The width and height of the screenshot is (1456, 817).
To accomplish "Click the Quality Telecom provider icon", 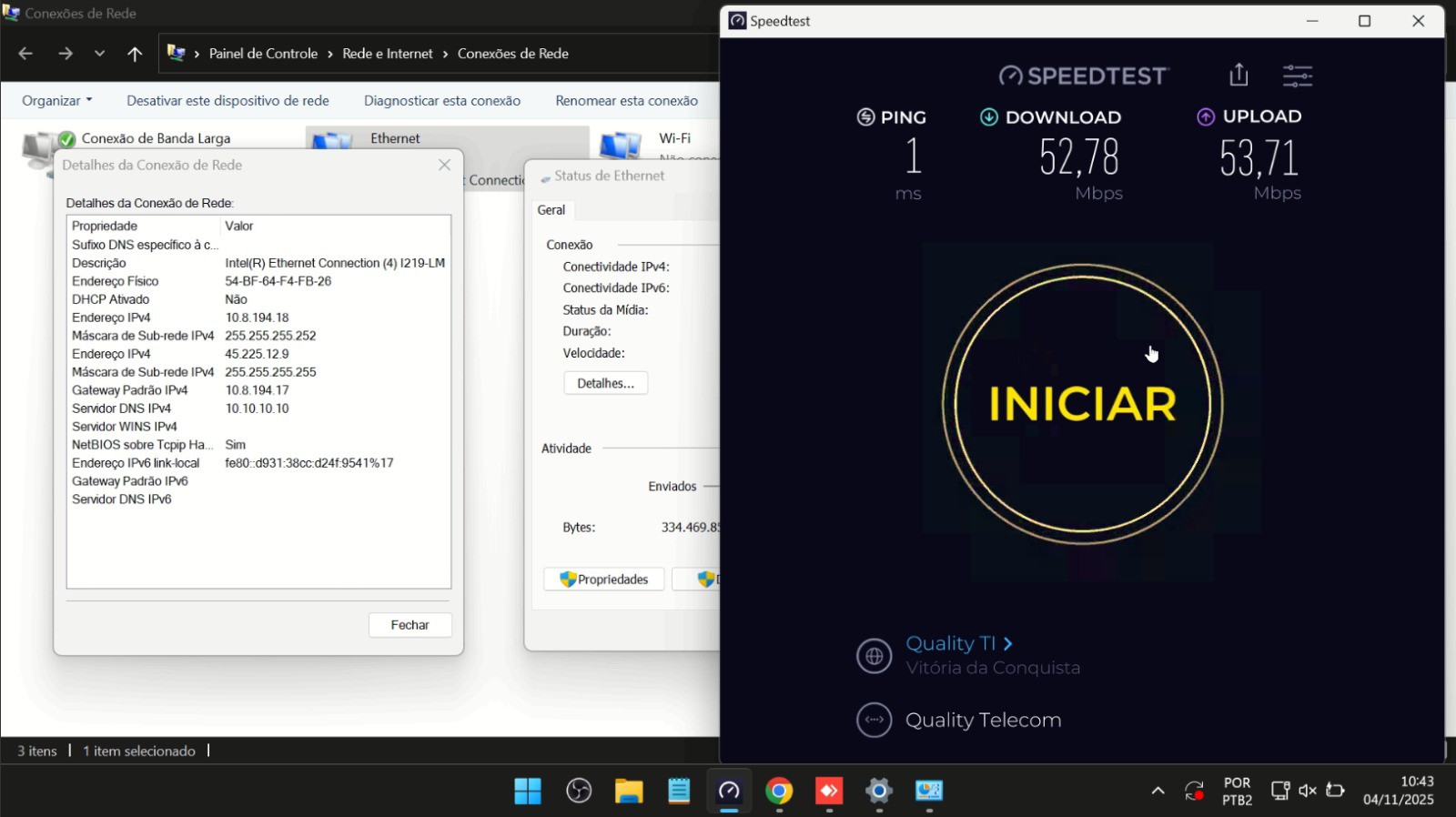I will point(874,720).
